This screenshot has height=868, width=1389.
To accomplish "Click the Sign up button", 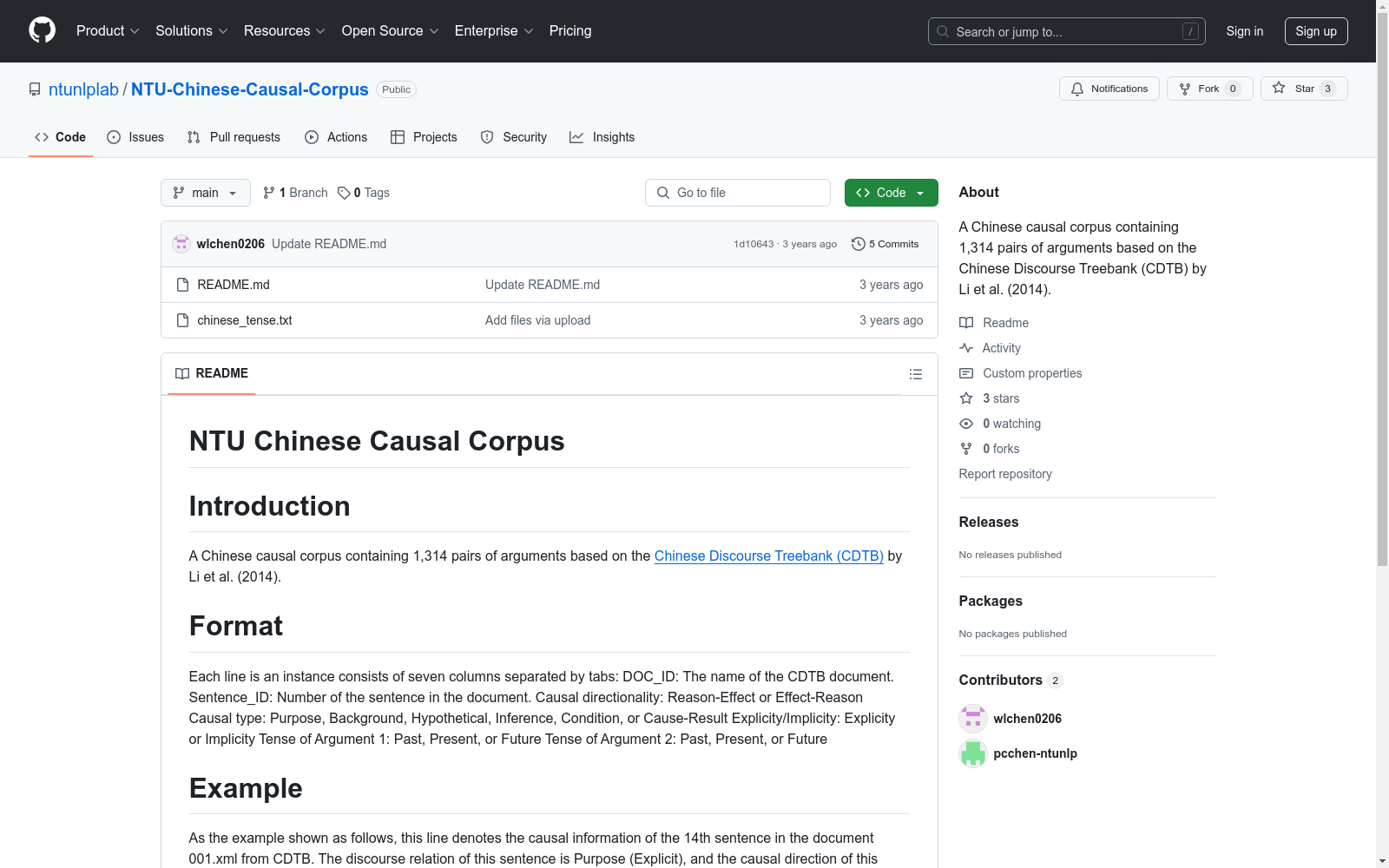I will click(1316, 31).
